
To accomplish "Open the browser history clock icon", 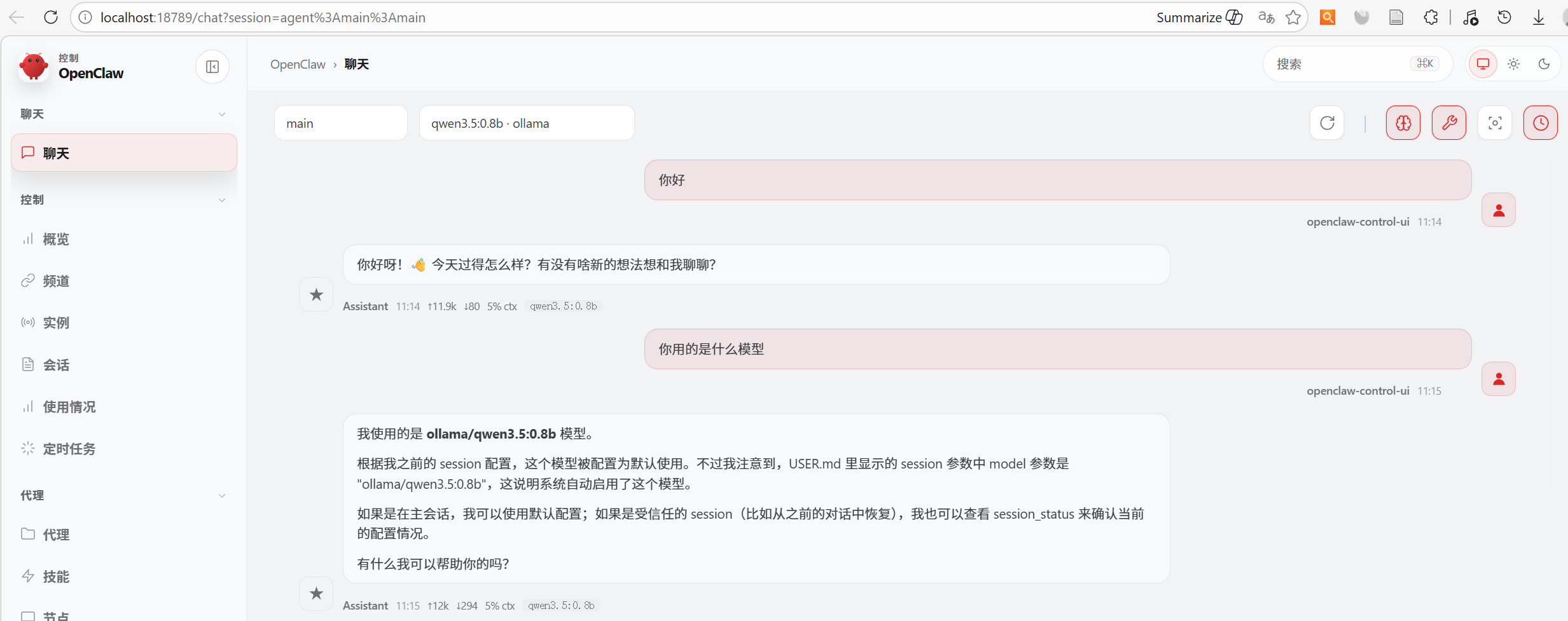I will click(1504, 17).
